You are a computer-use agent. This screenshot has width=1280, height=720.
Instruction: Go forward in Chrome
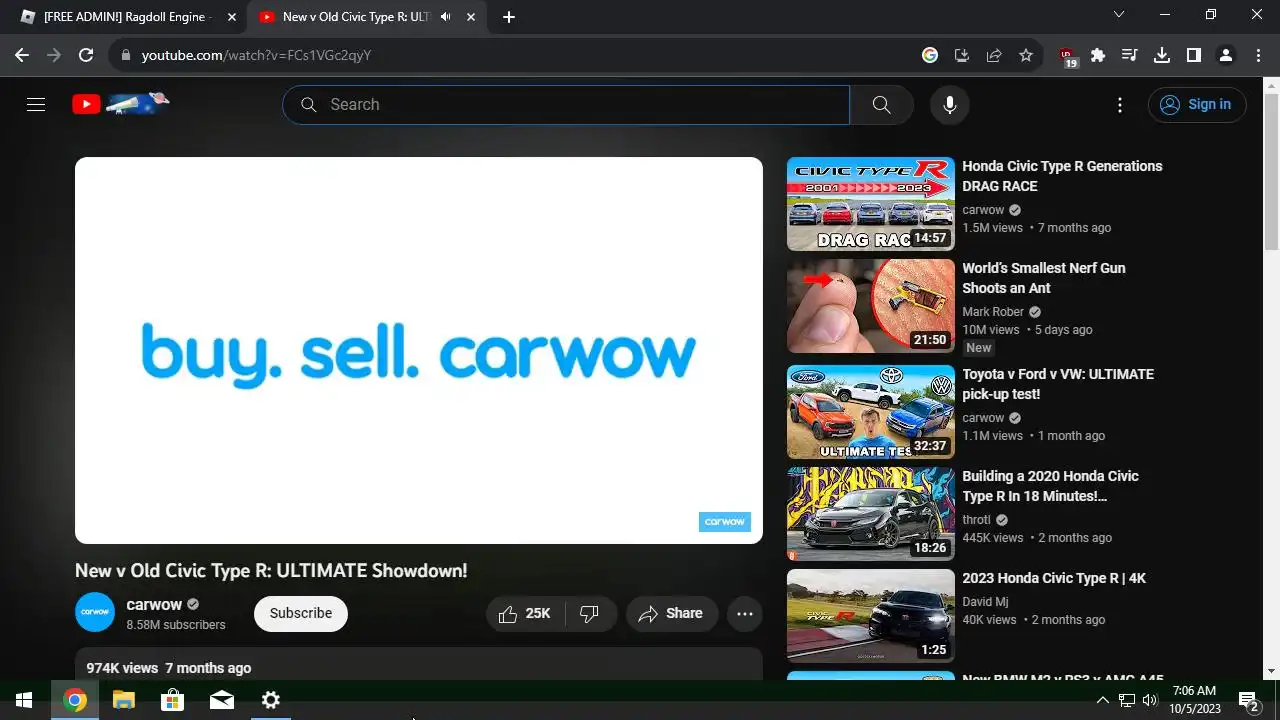coord(54,55)
